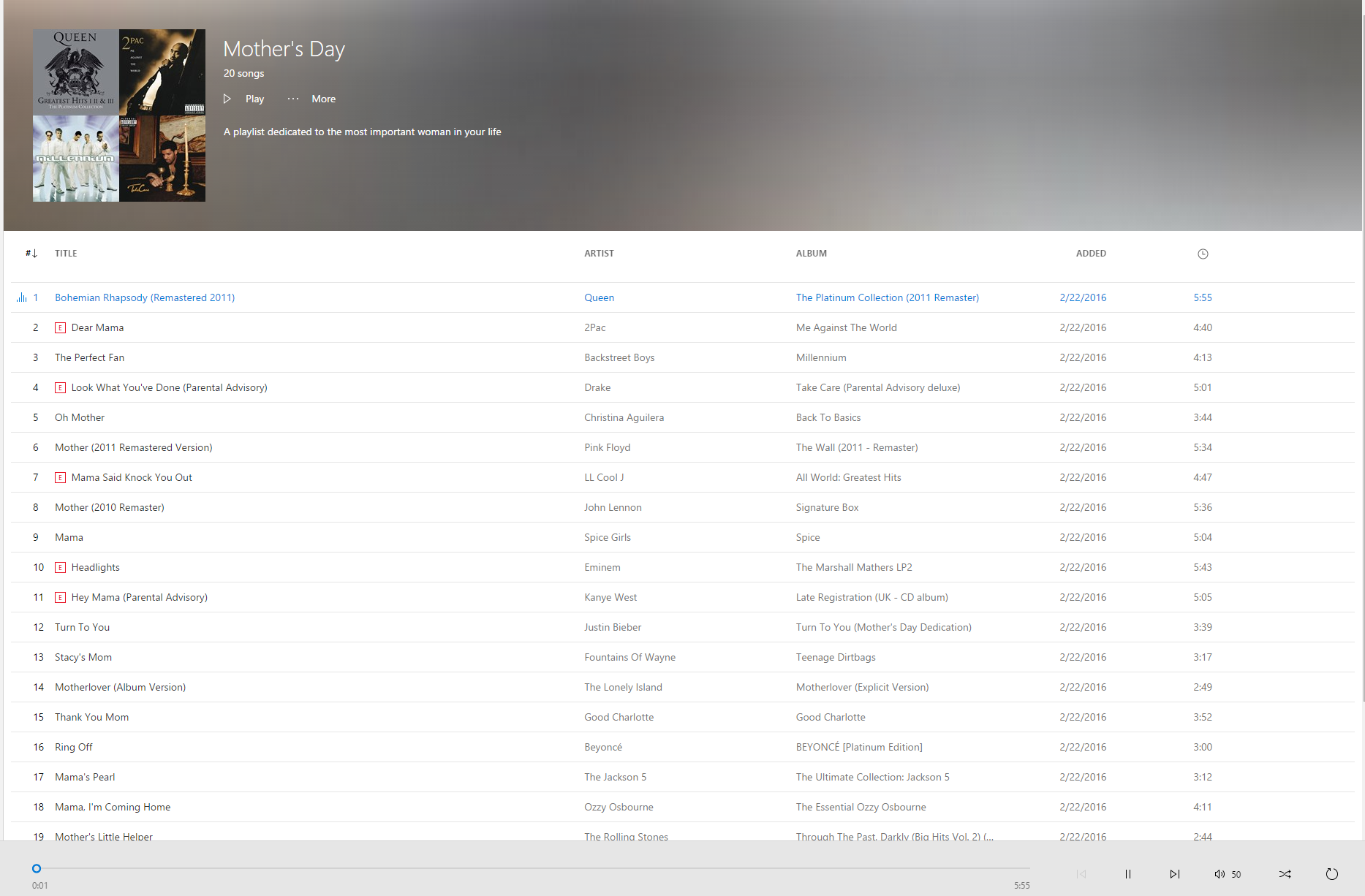This screenshot has width=1365, height=896.
Task: Click album Back To Basics
Action: click(828, 417)
